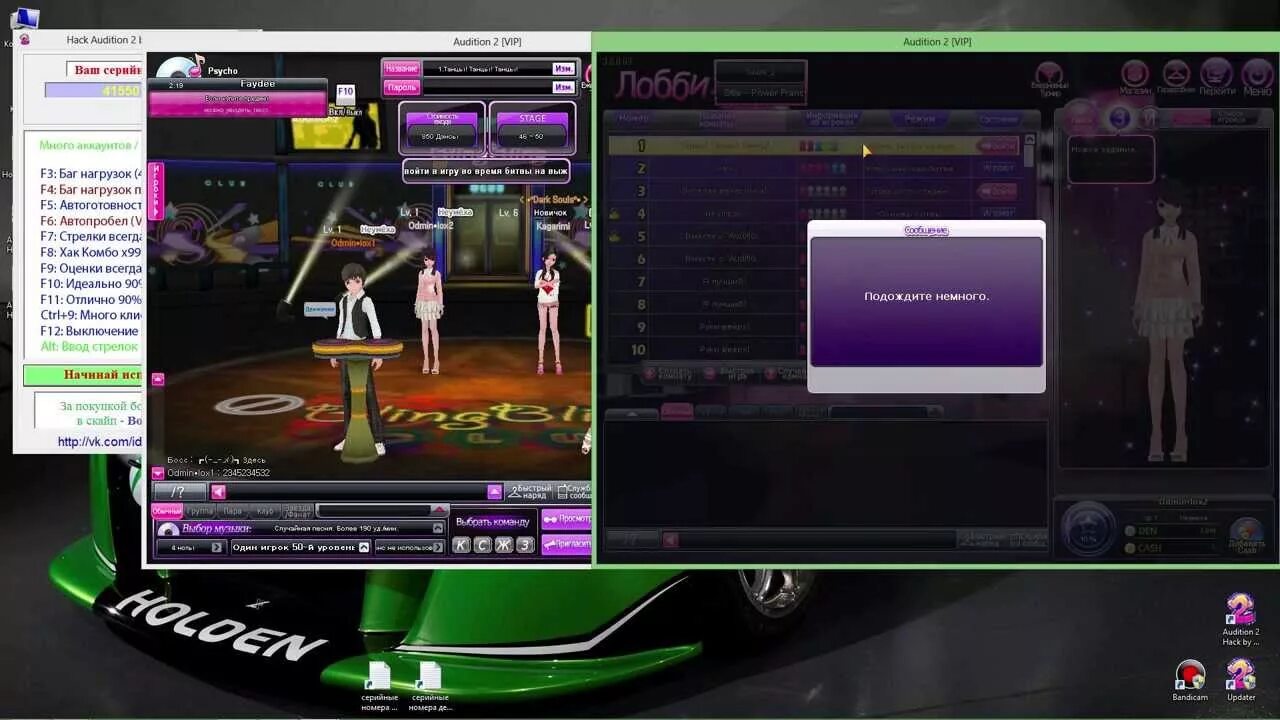The width and height of the screenshot is (1280, 720).
Task: Switch to Клуб chat tab
Action: coord(265,511)
